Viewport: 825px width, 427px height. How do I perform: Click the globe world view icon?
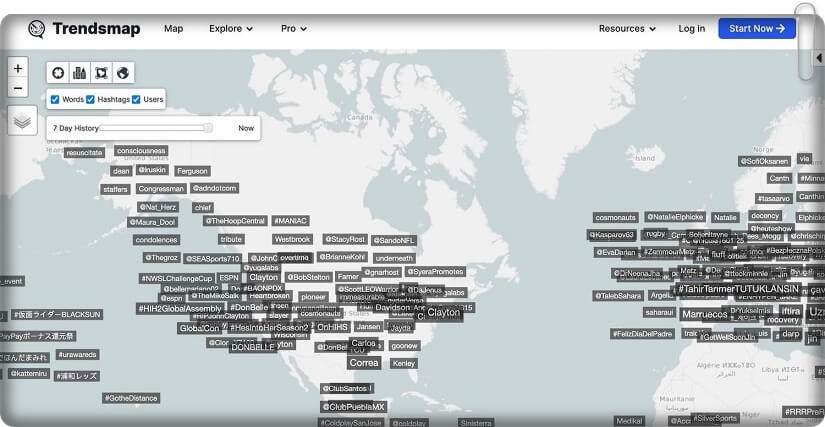pyautogui.click(x=123, y=73)
